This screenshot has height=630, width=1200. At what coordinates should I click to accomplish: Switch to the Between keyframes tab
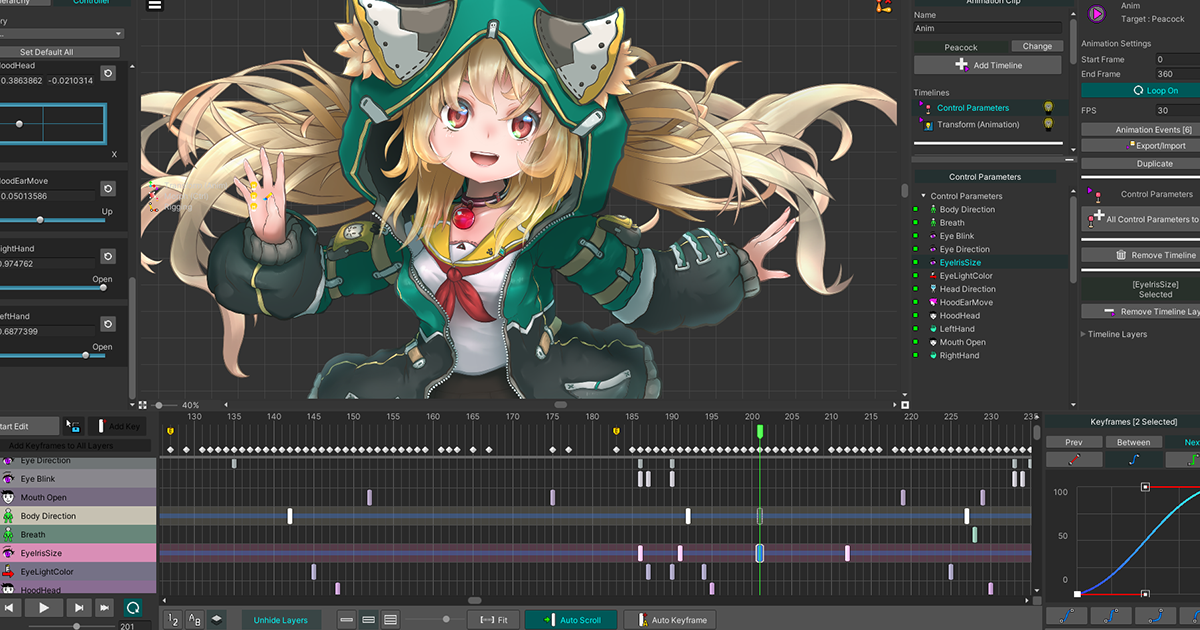click(x=1133, y=441)
